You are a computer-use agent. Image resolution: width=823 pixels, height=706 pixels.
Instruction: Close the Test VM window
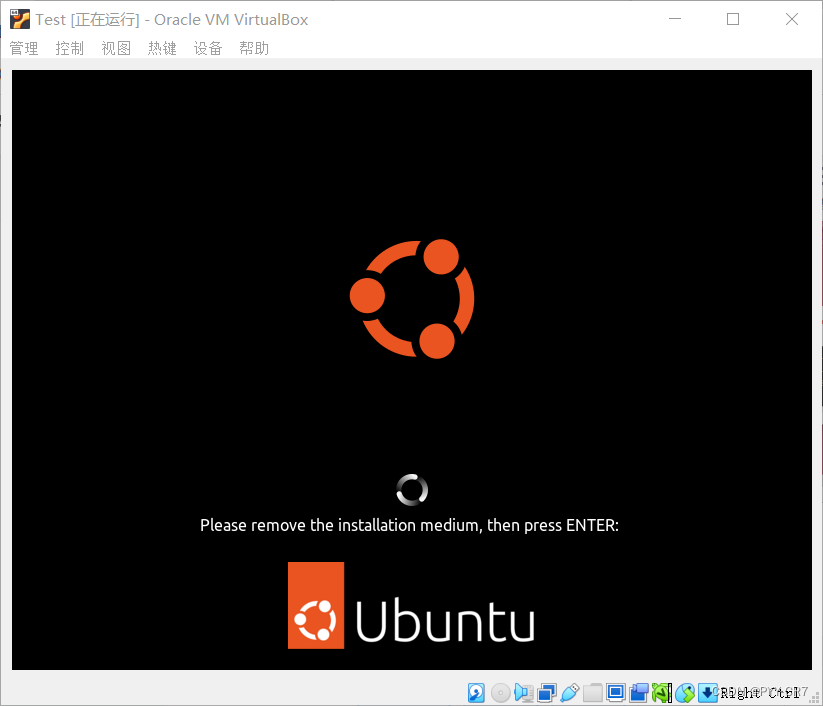point(792,19)
